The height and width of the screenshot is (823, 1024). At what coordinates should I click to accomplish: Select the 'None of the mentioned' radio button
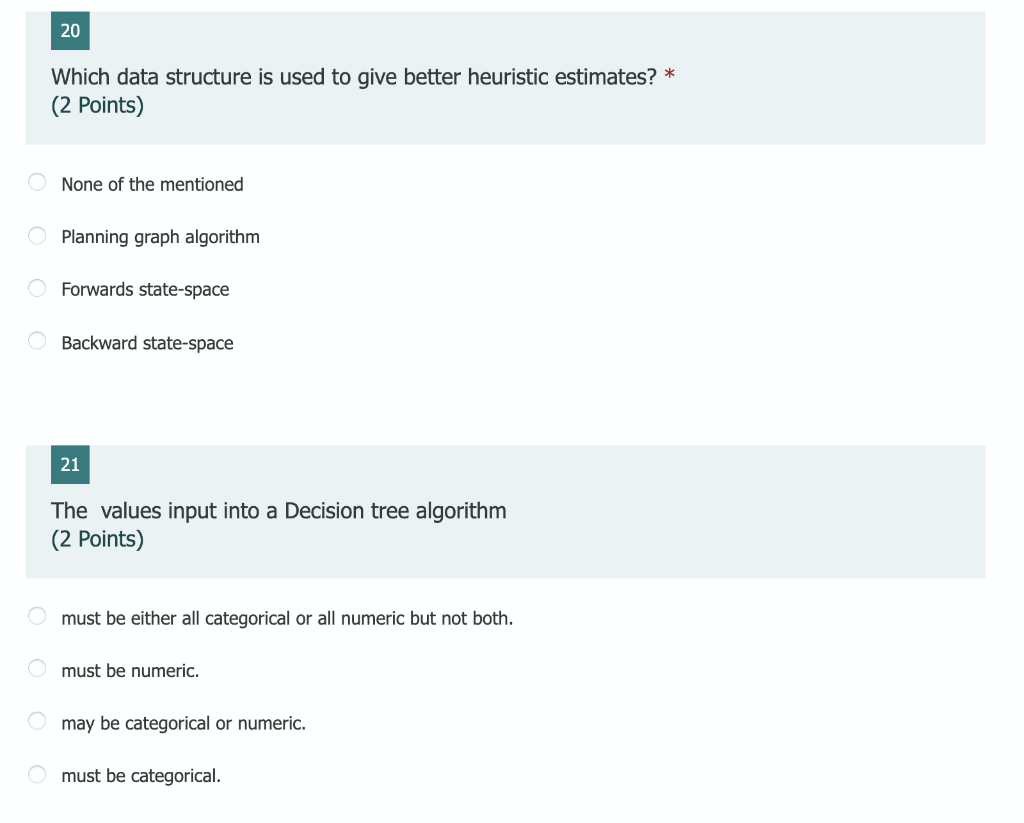pos(37,183)
